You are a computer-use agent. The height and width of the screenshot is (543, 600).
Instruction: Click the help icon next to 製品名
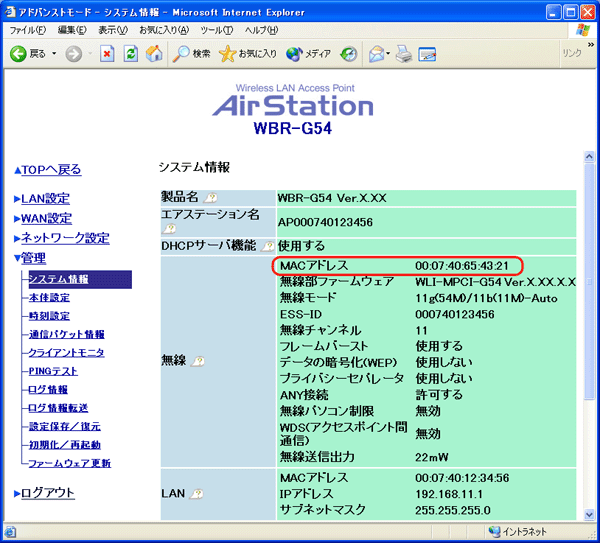point(210,198)
